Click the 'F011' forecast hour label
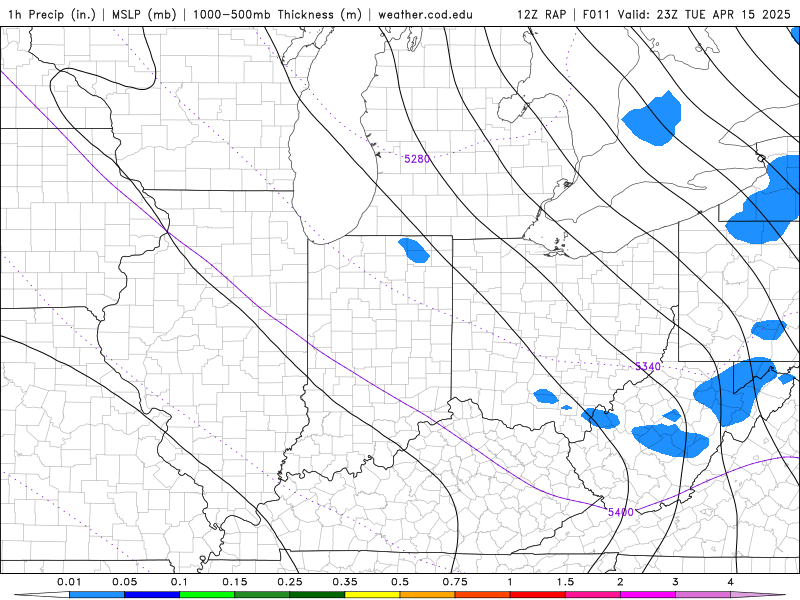Screen dimensions: 800x600 (596, 14)
